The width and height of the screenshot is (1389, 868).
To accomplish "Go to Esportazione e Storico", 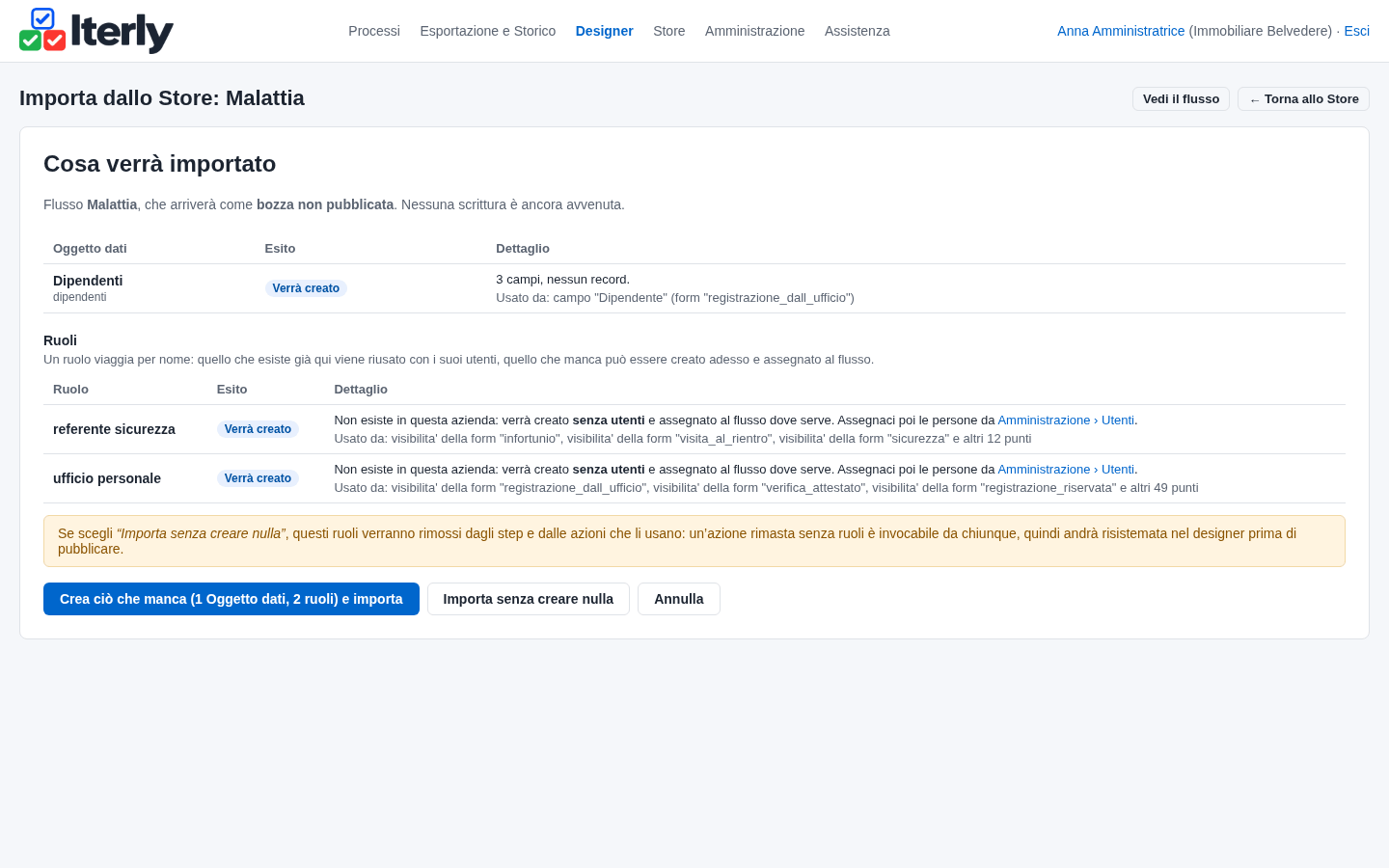I will pos(488,31).
